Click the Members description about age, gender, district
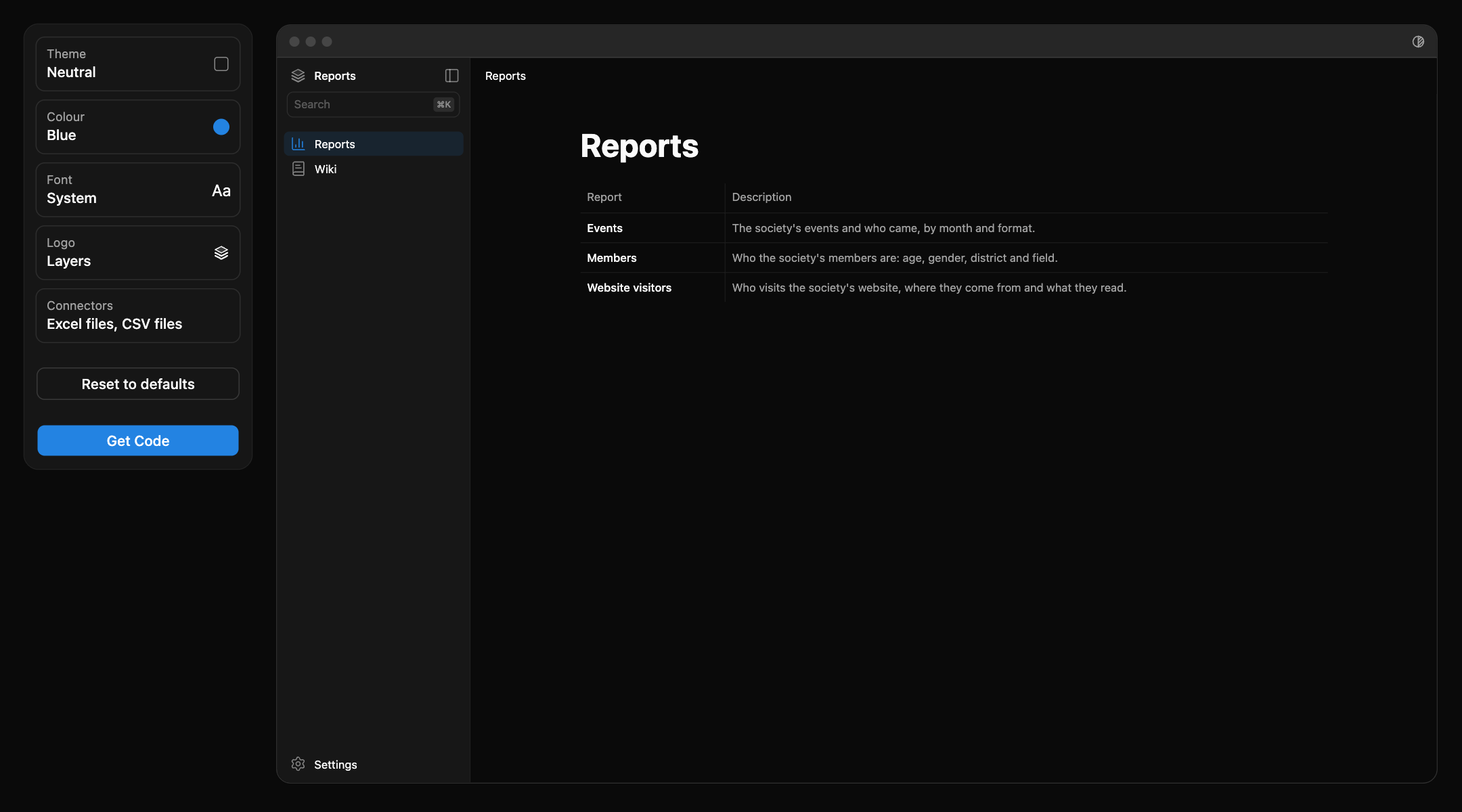1462x812 pixels. [895, 258]
